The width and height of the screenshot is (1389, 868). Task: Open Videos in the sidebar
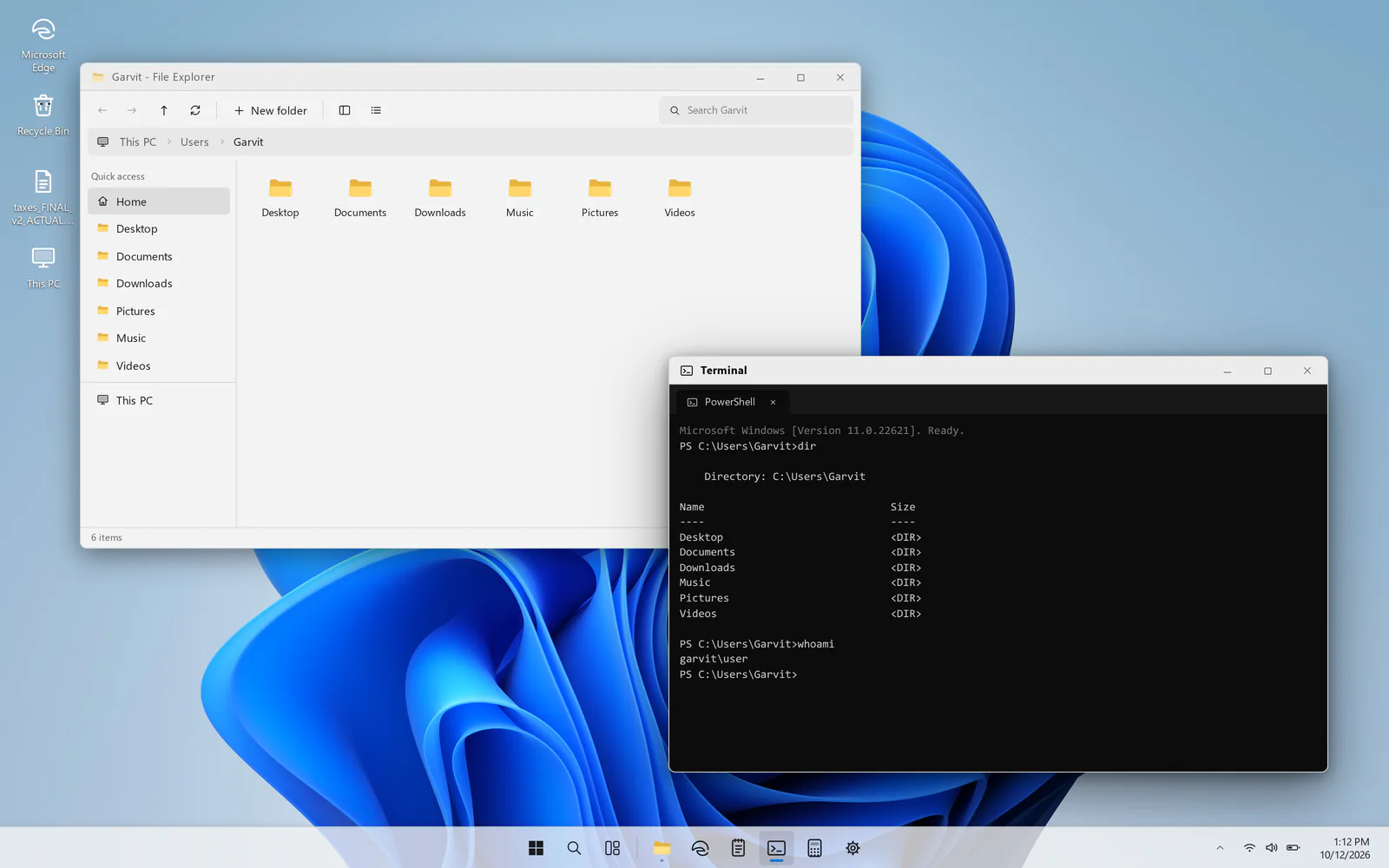point(159,365)
